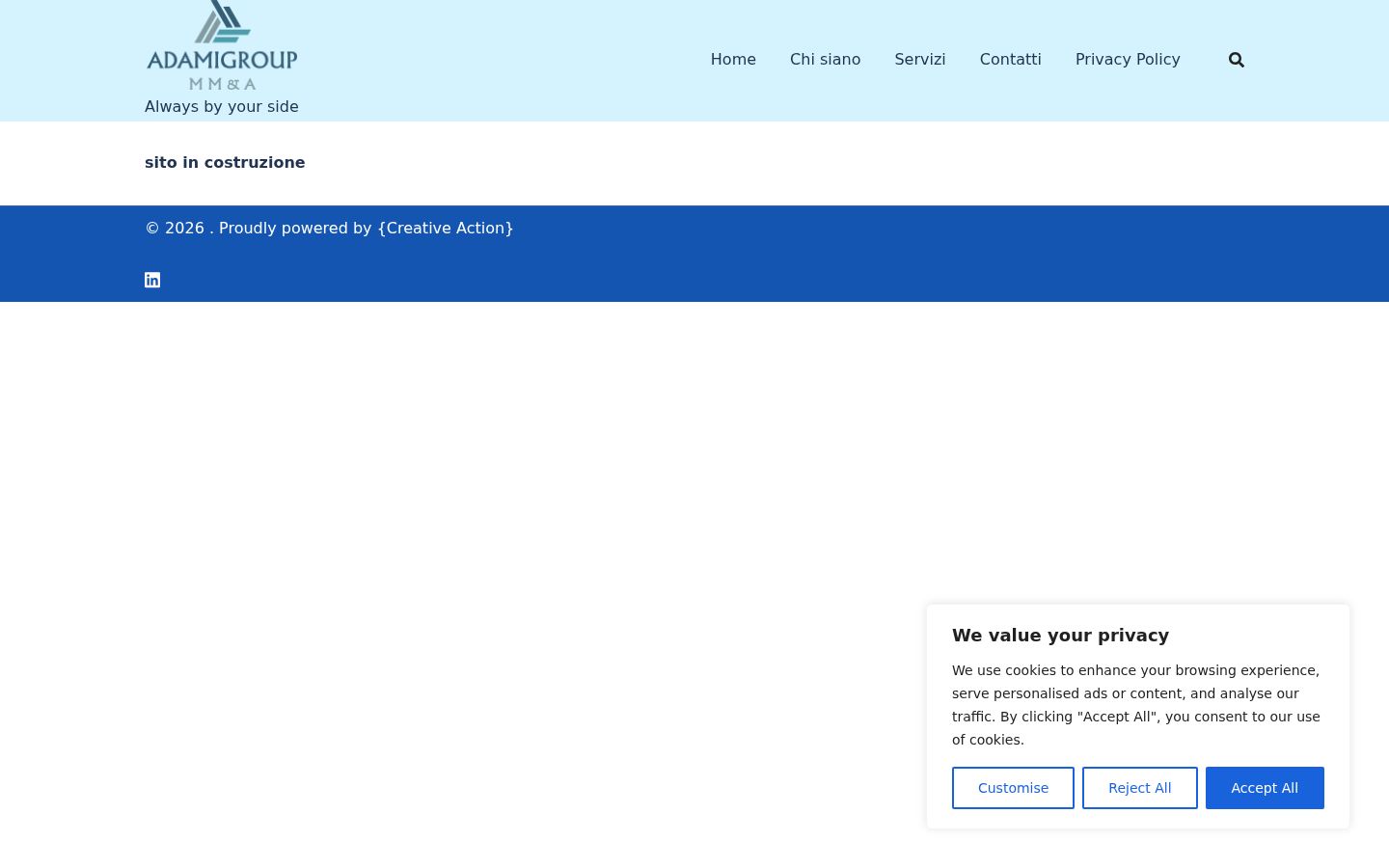Open the Contatti menu link
1389x868 pixels.
1010,60
